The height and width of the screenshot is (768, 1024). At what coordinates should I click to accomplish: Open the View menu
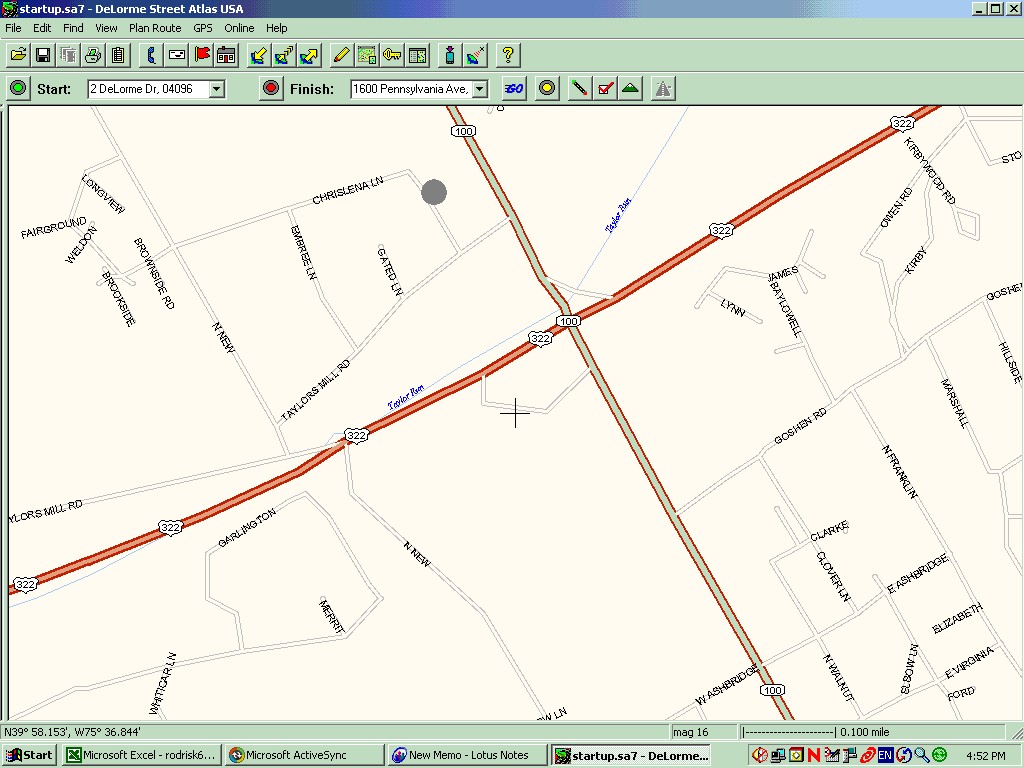coord(106,28)
